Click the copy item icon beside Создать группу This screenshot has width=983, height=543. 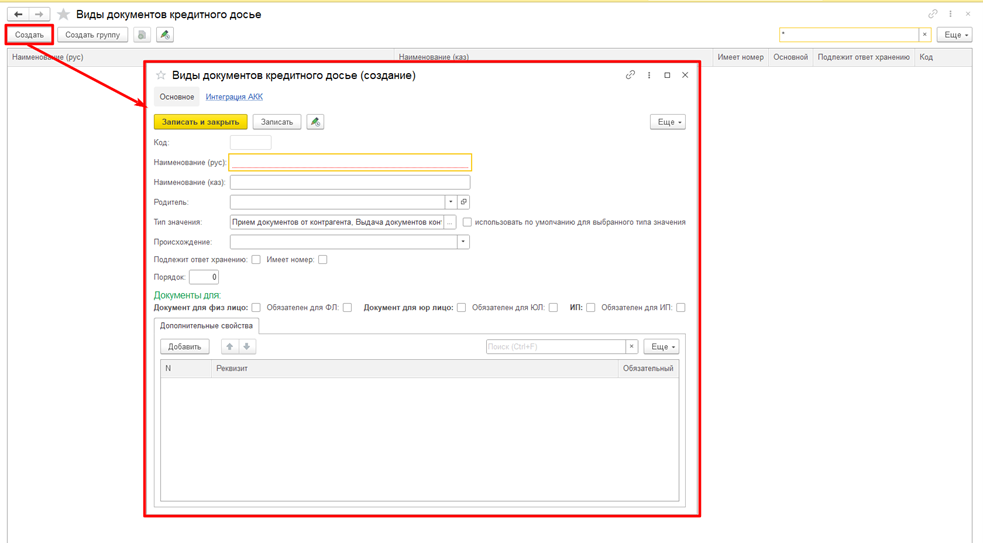coord(142,35)
